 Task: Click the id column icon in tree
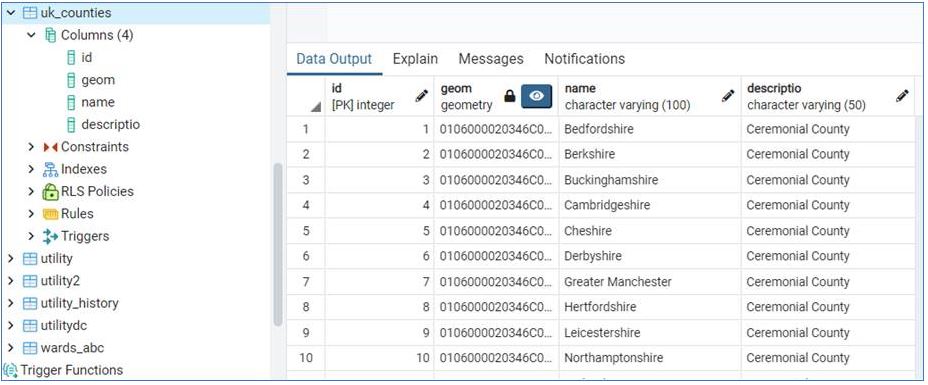click(x=71, y=57)
